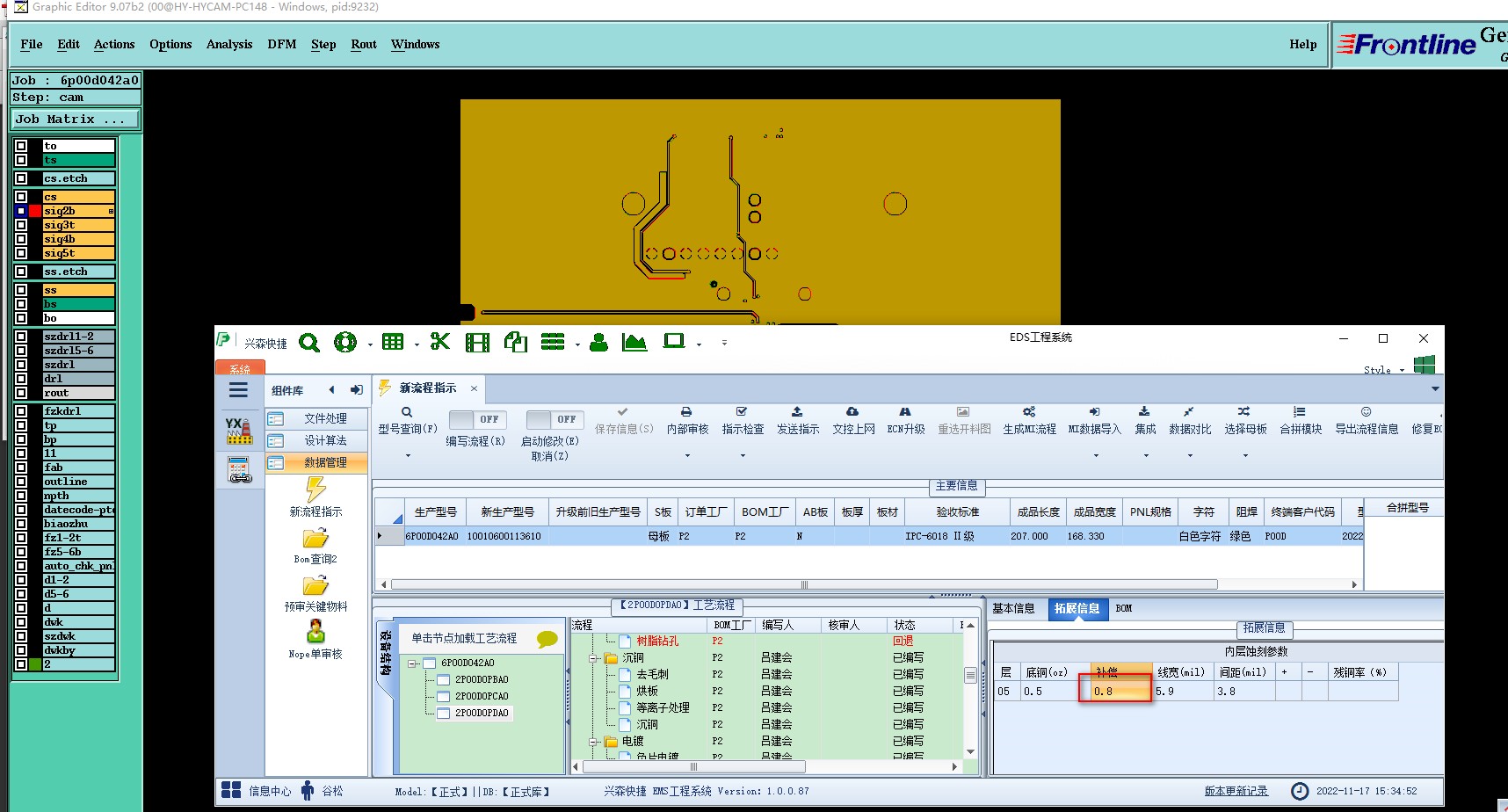Open Nope单审核 person shortcut
This screenshot has height=812, width=1508.
(315, 640)
